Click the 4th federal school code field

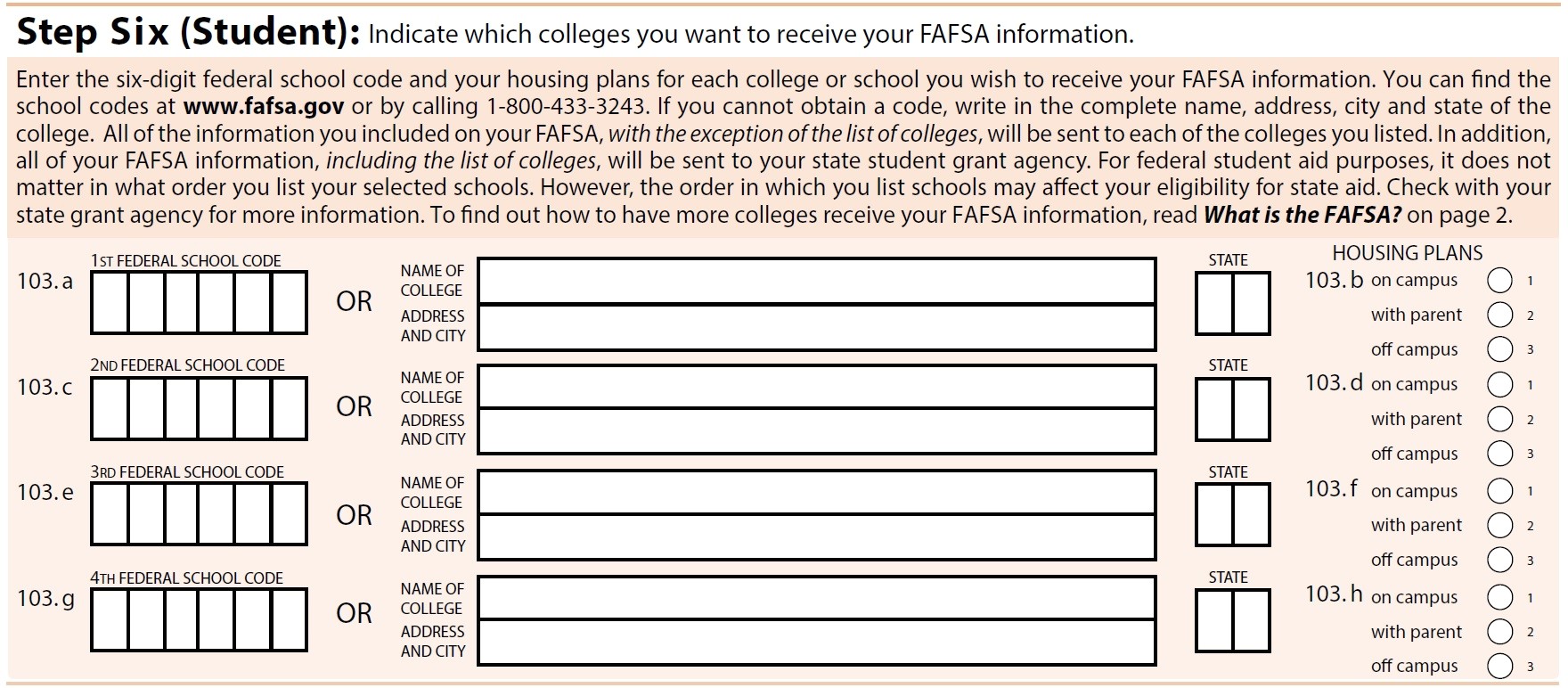[199, 619]
